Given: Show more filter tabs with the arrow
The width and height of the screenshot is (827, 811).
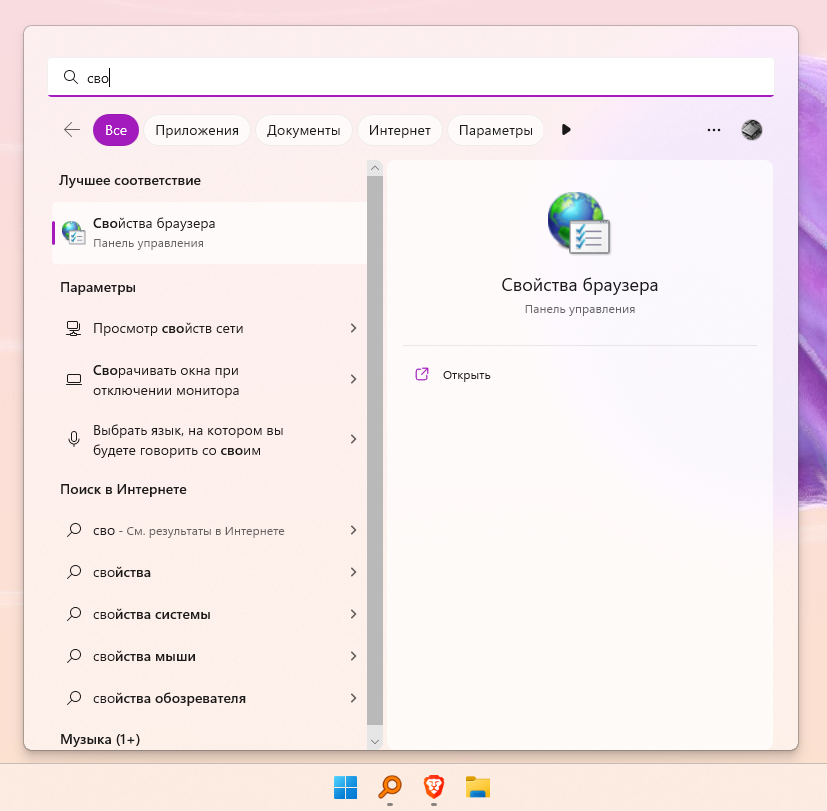Looking at the screenshot, I should point(566,130).
